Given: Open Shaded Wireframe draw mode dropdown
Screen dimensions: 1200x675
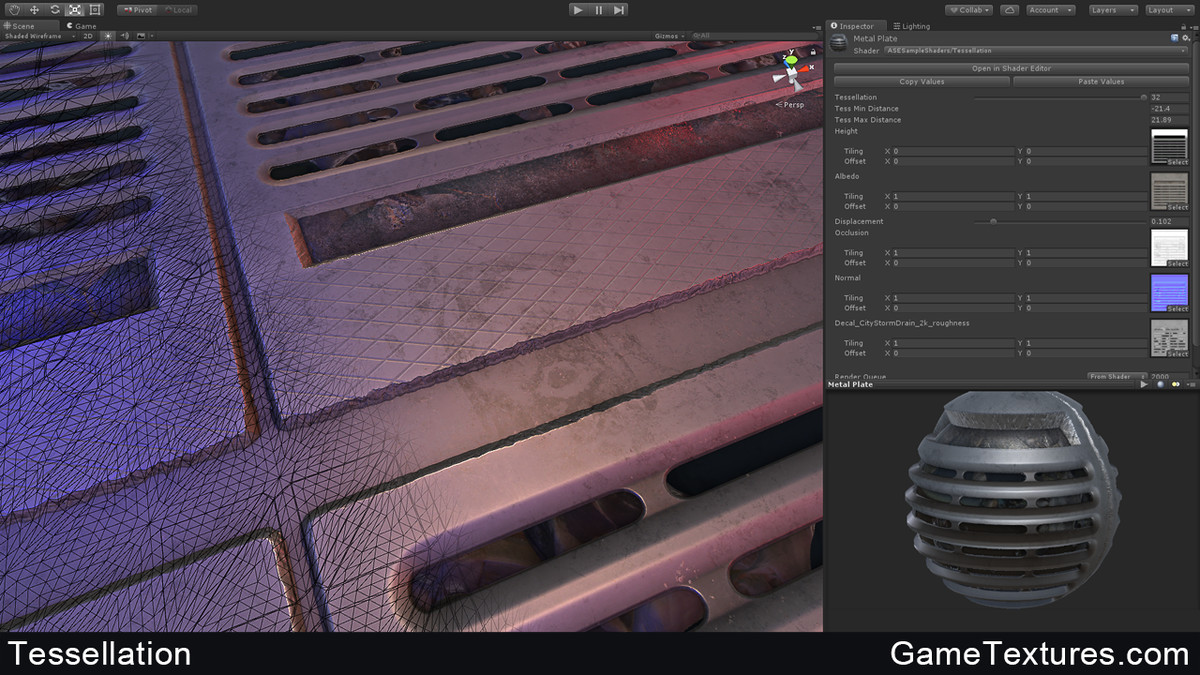Looking at the screenshot, I should pyautogui.click(x=38, y=36).
